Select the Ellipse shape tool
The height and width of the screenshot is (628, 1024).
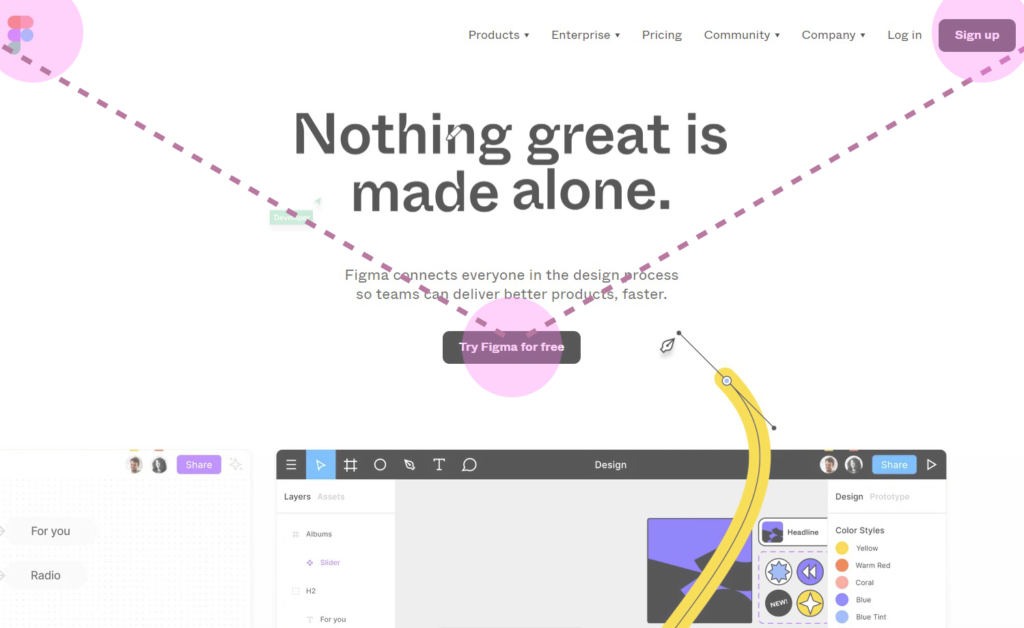[380, 465]
